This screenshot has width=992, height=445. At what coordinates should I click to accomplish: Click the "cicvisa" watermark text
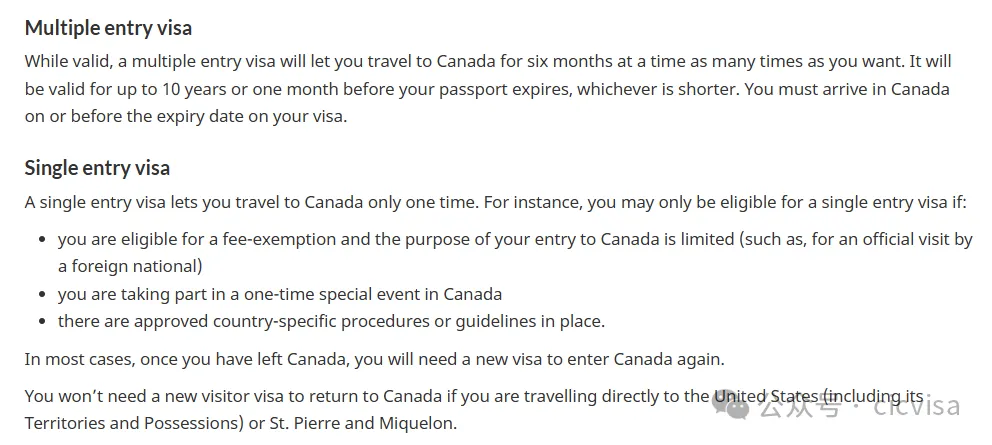916,406
